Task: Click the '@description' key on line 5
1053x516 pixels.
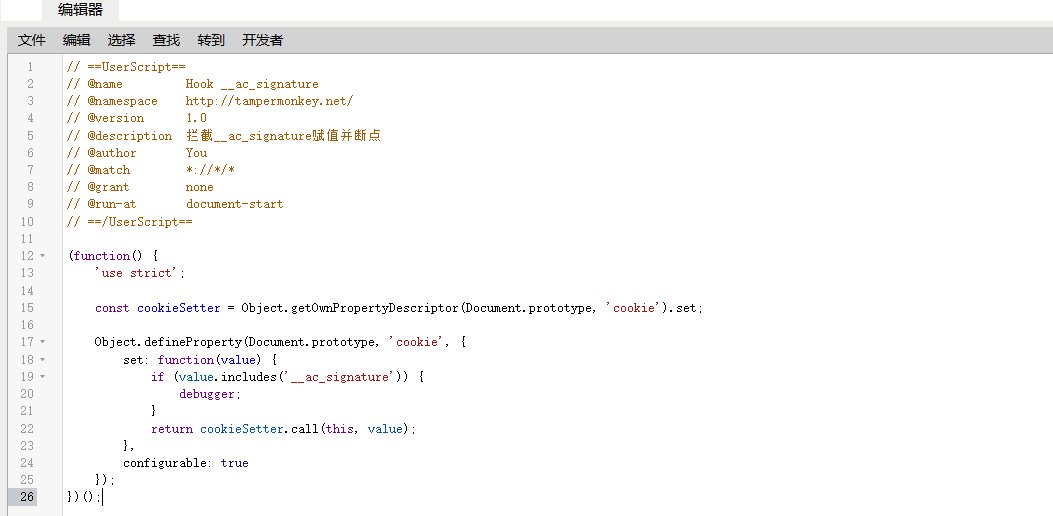Action: point(130,136)
